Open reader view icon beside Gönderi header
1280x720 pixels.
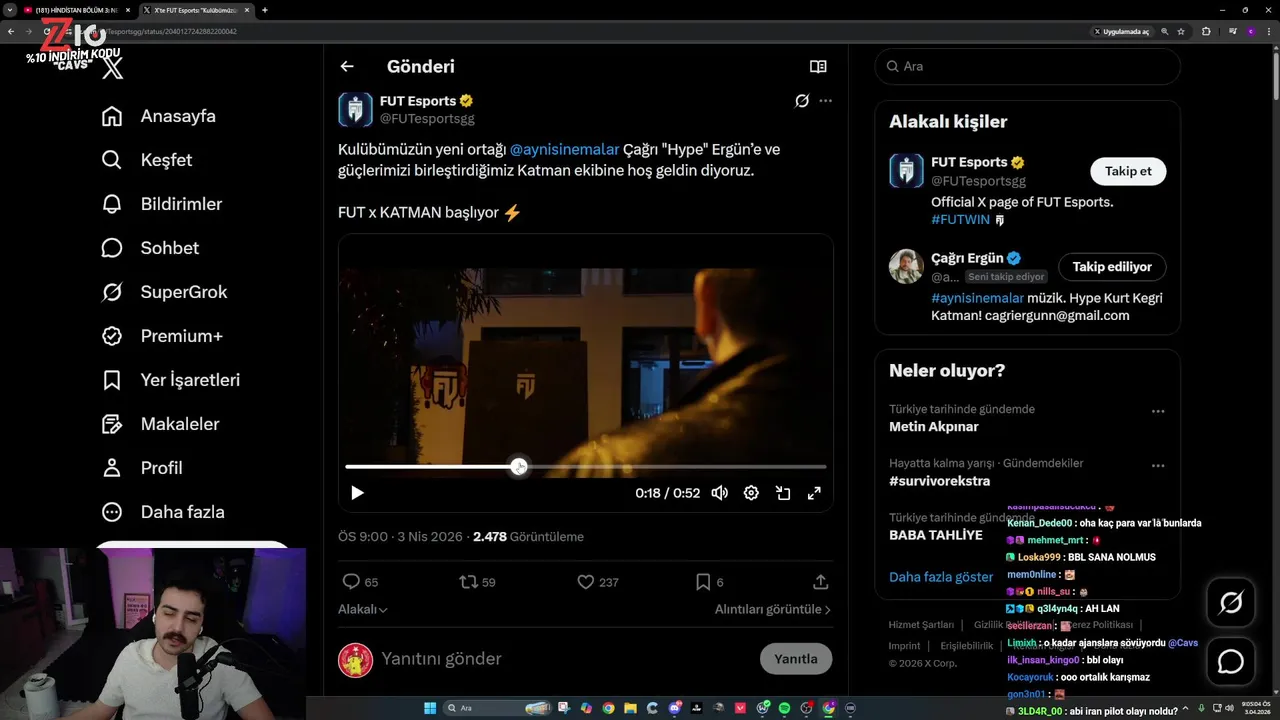click(x=818, y=66)
